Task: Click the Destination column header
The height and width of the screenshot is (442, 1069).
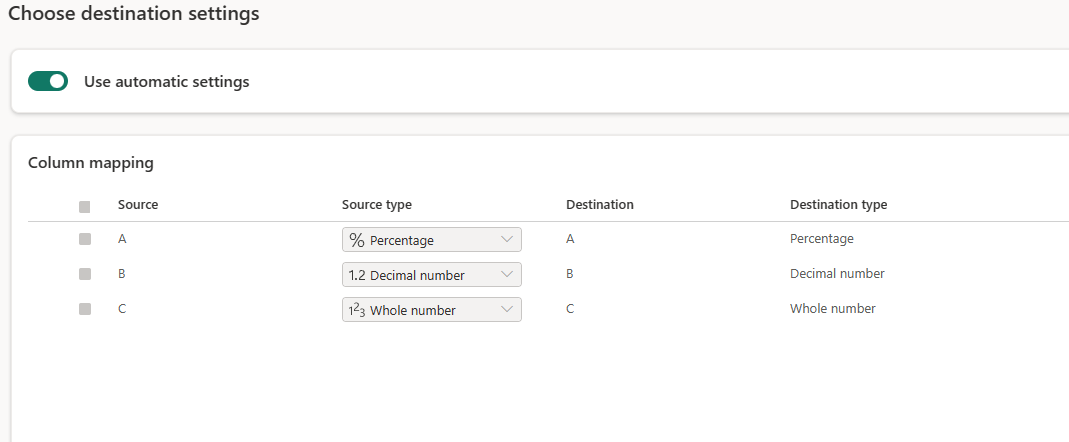Action: [x=600, y=205]
